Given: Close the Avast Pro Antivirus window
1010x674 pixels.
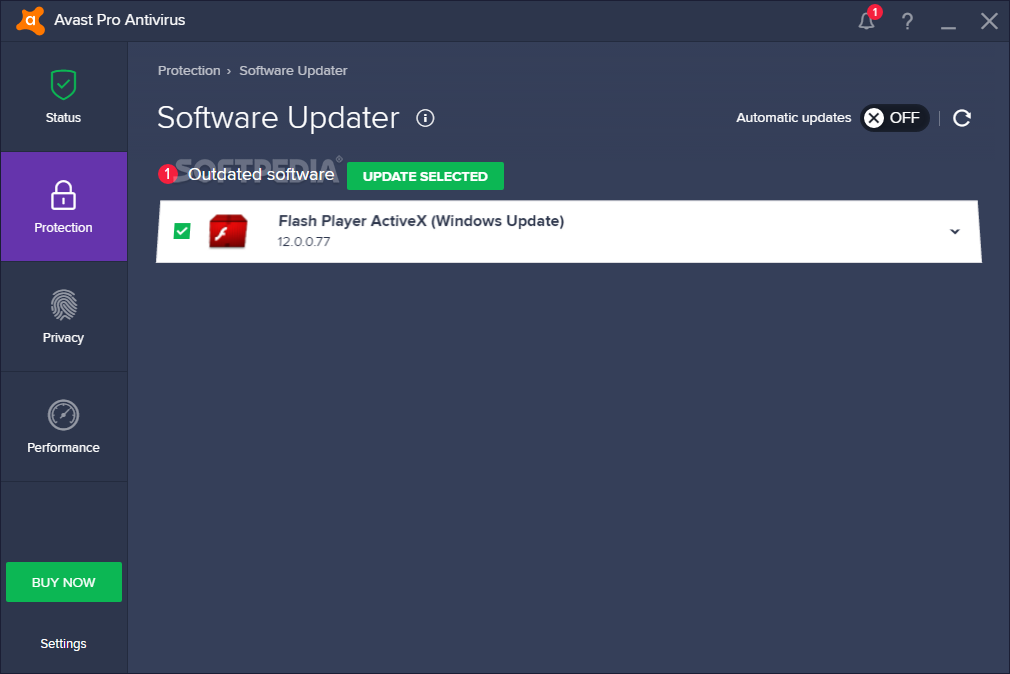Looking at the screenshot, I should click(989, 21).
